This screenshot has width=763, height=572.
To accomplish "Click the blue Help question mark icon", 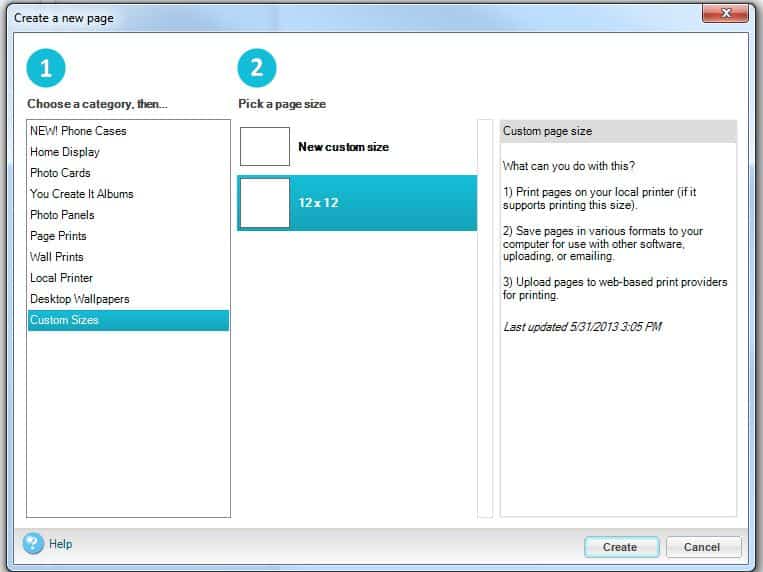I will (33, 543).
